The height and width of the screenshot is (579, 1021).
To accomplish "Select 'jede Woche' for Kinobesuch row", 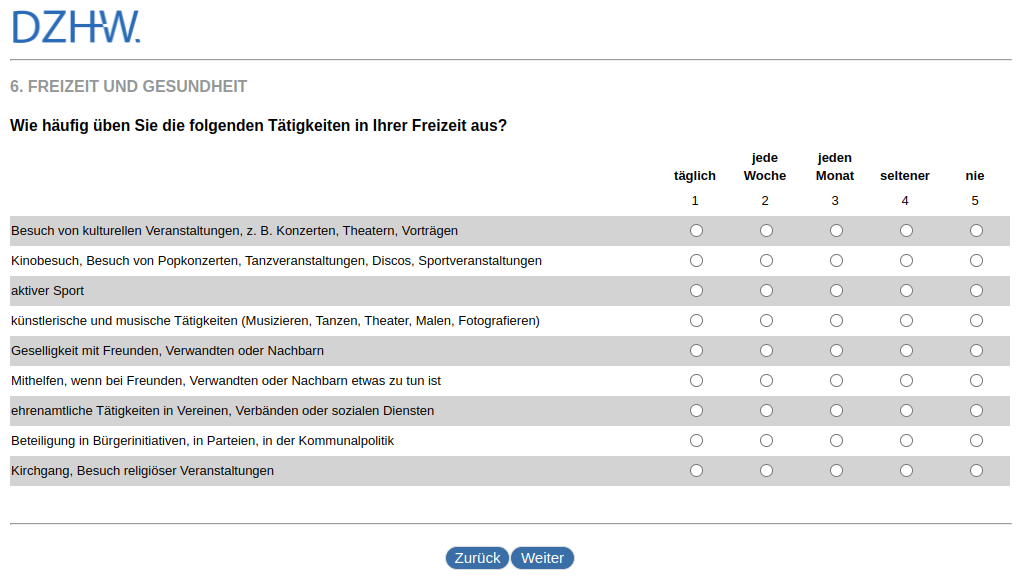I will [x=766, y=261].
